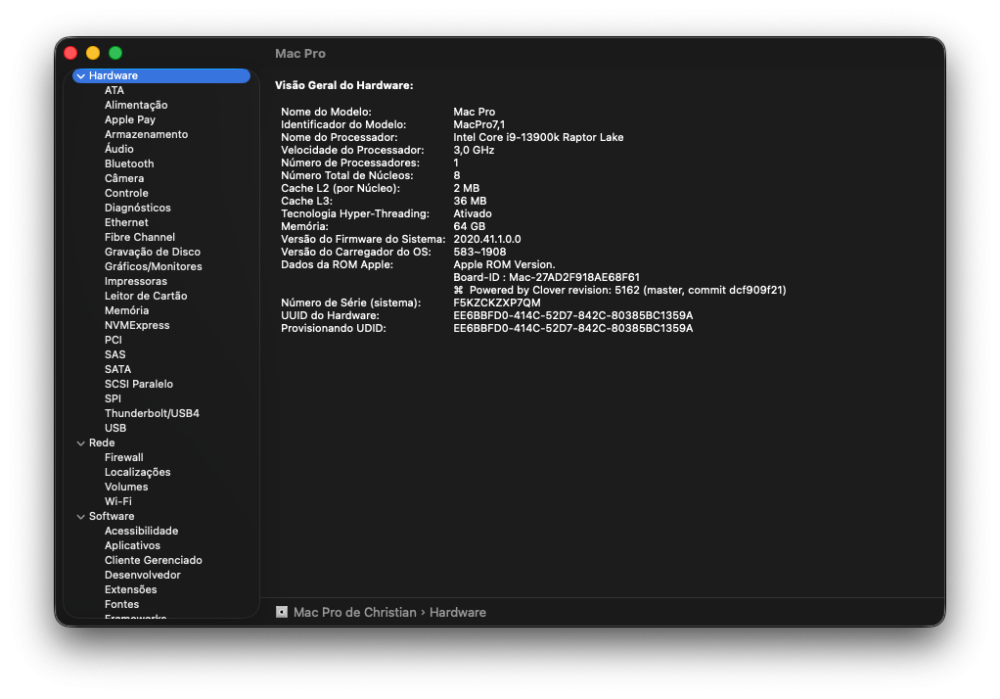Open Bluetooth hardware info
The image size is (1000, 699).
(x=129, y=164)
